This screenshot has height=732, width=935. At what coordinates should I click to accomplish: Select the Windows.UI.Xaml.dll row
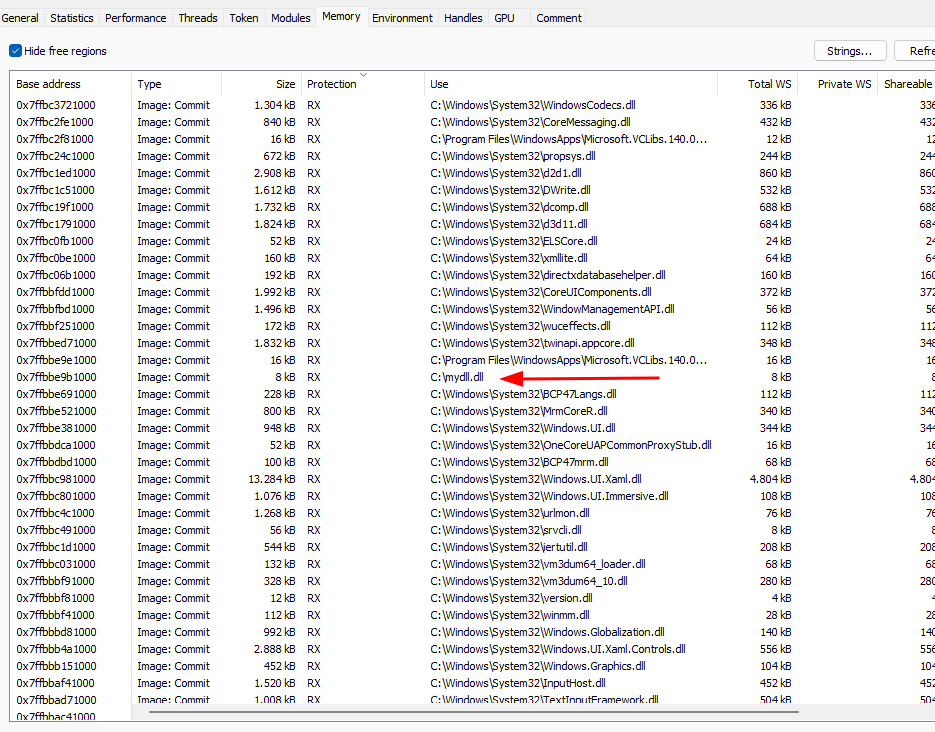(536, 479)
